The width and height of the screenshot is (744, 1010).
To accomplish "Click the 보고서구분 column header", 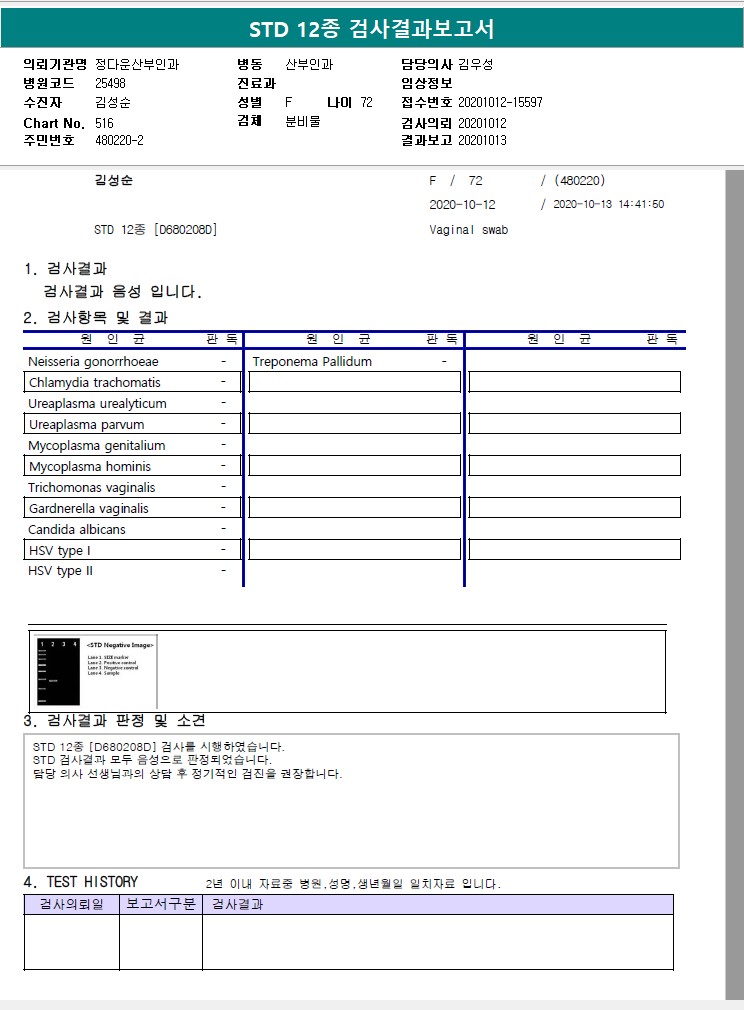I will [x=161, y=904].
